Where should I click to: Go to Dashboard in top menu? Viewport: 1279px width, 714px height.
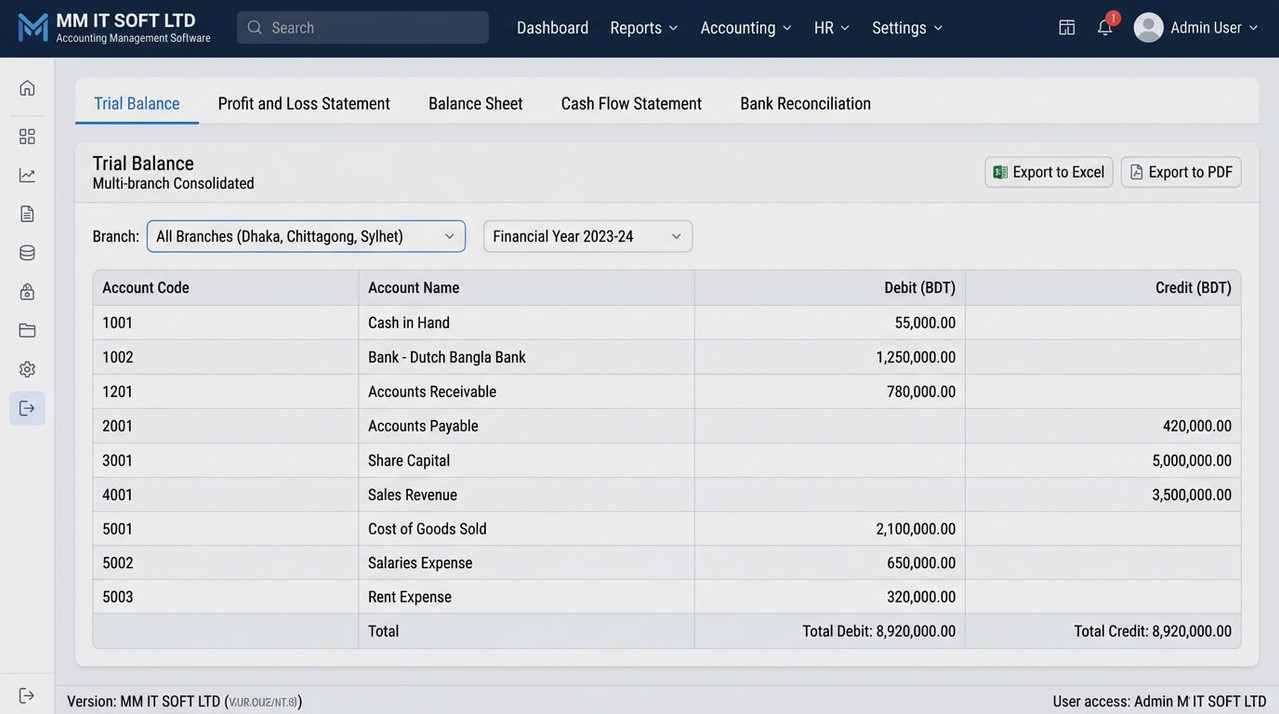553,27
